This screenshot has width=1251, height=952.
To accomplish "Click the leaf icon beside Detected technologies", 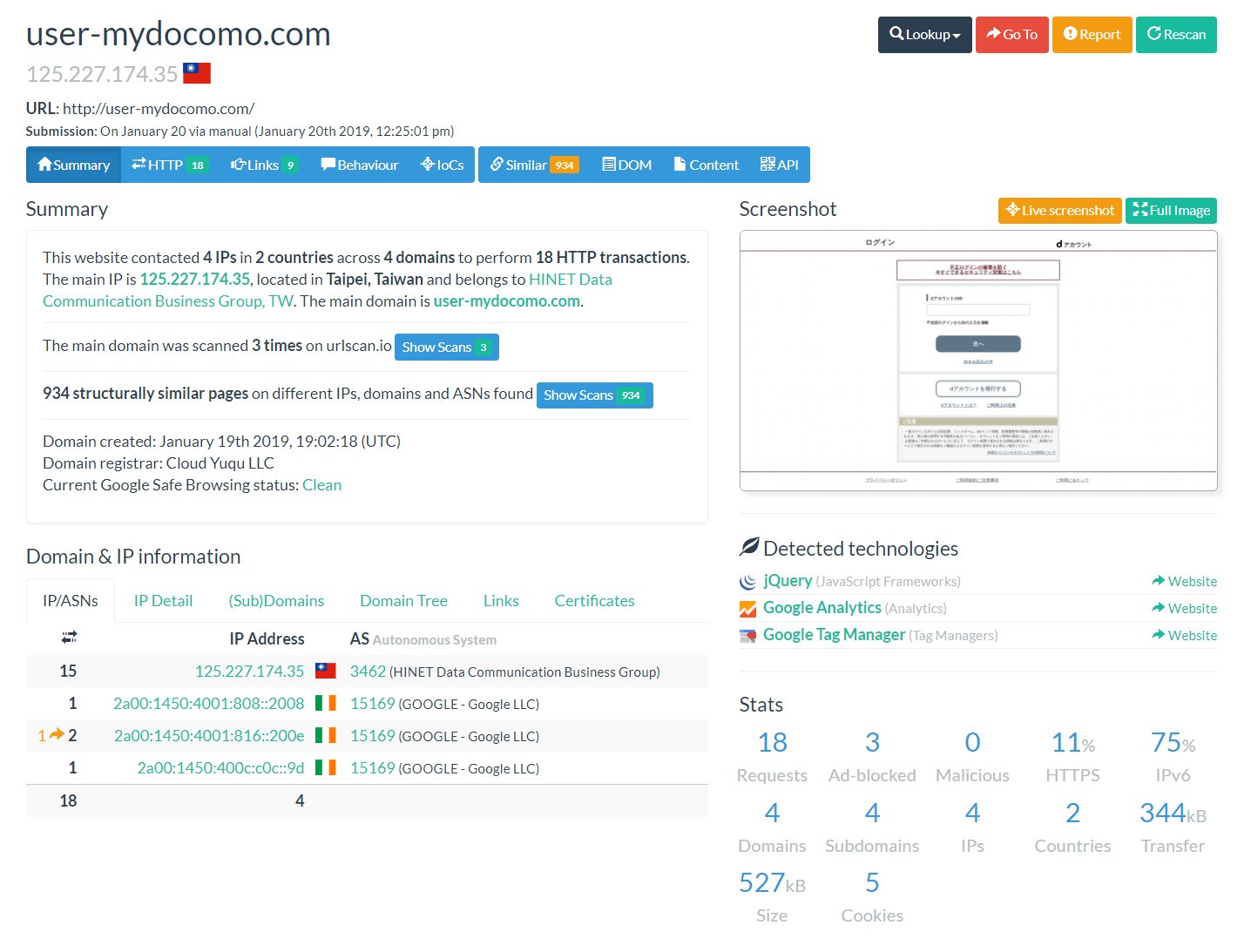I will (749, 547).
